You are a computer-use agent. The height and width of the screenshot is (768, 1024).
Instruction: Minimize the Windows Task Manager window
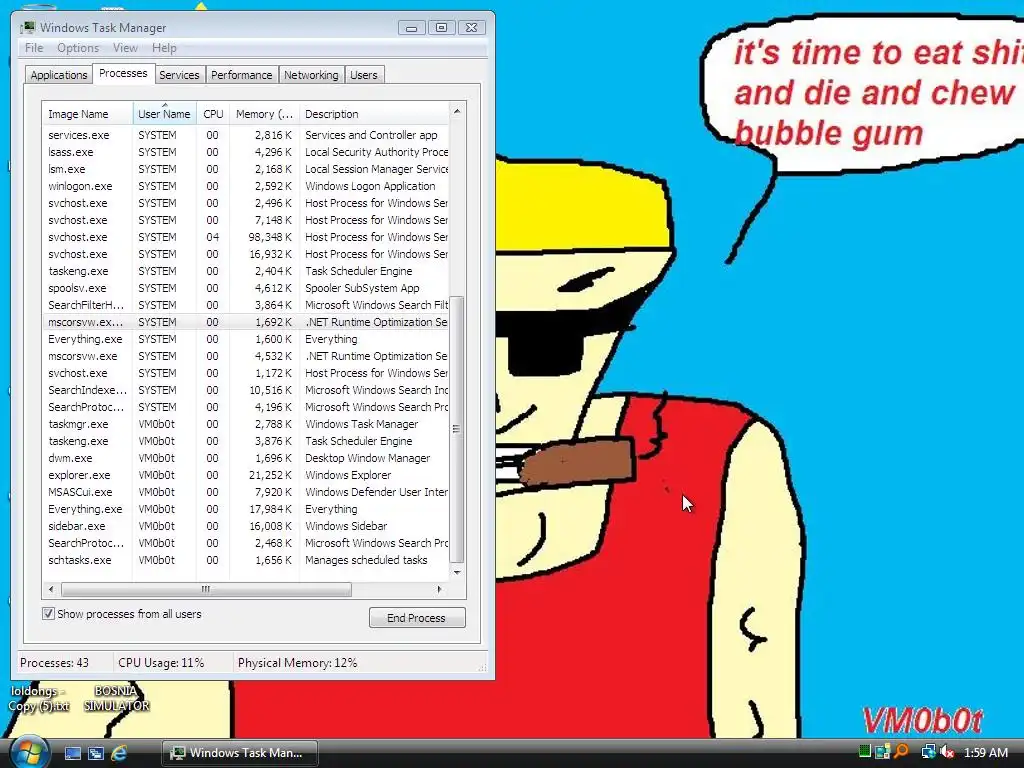pyautogui.click(x=411, y=27)
